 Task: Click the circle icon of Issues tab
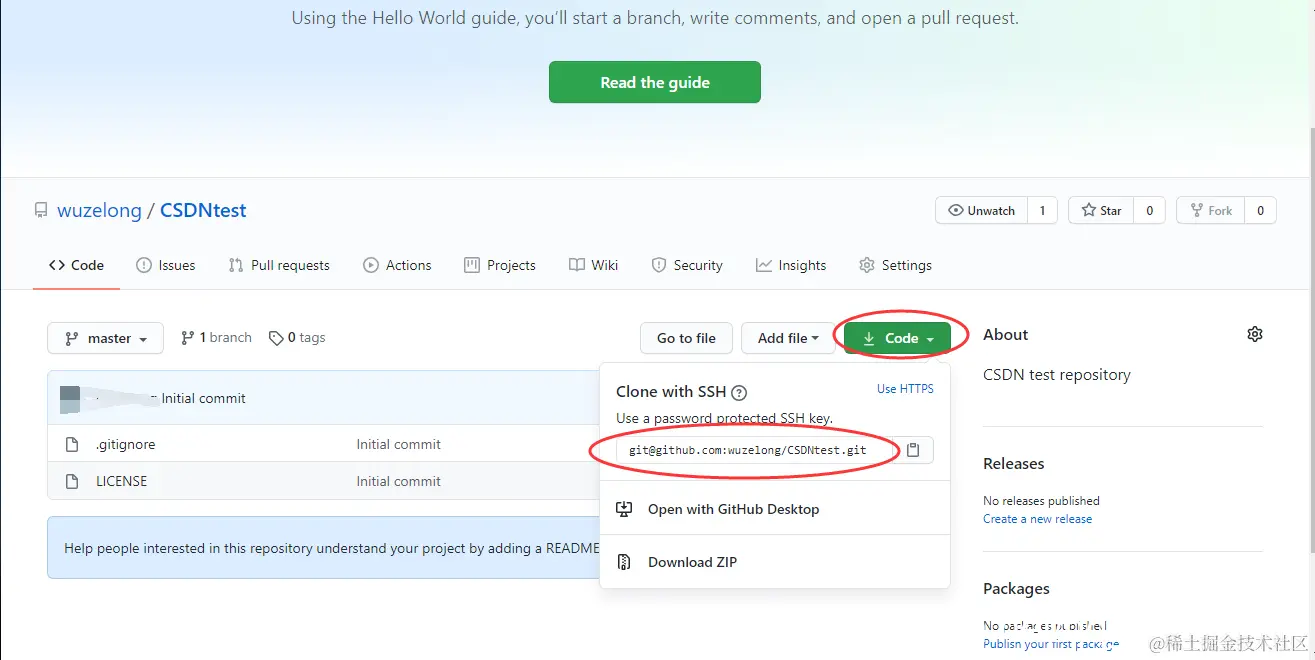[143, 265]
